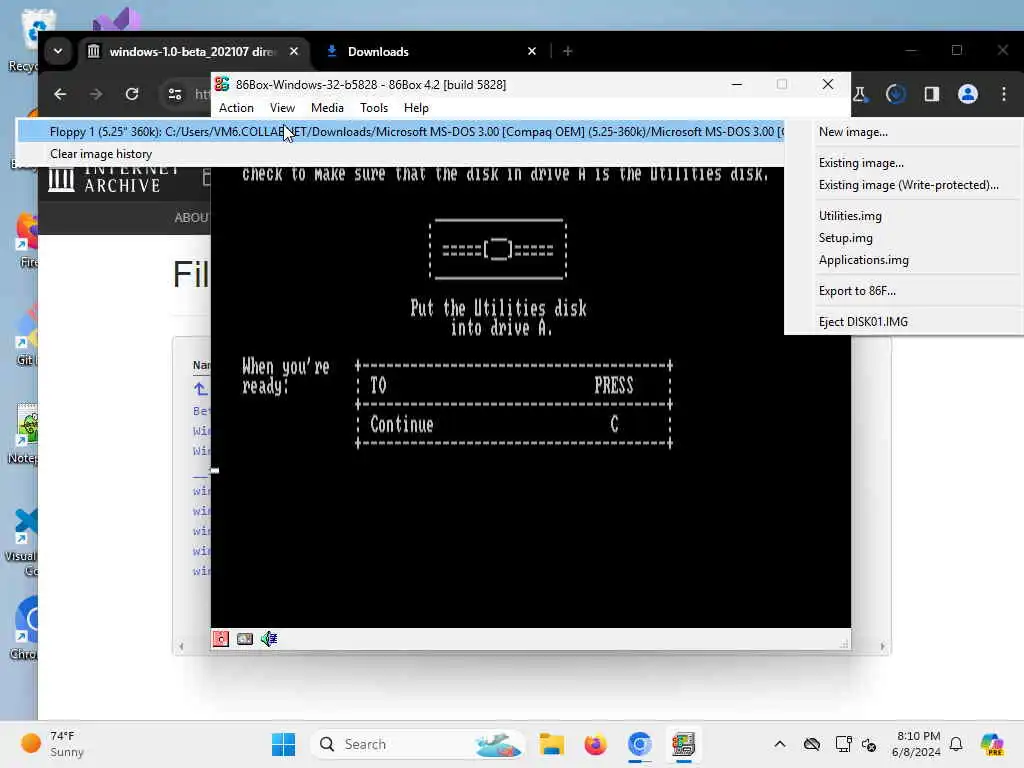Screen dimensions: 1024x768
Task: Mount Applications.img from recent images
Action: pos(904,260)
